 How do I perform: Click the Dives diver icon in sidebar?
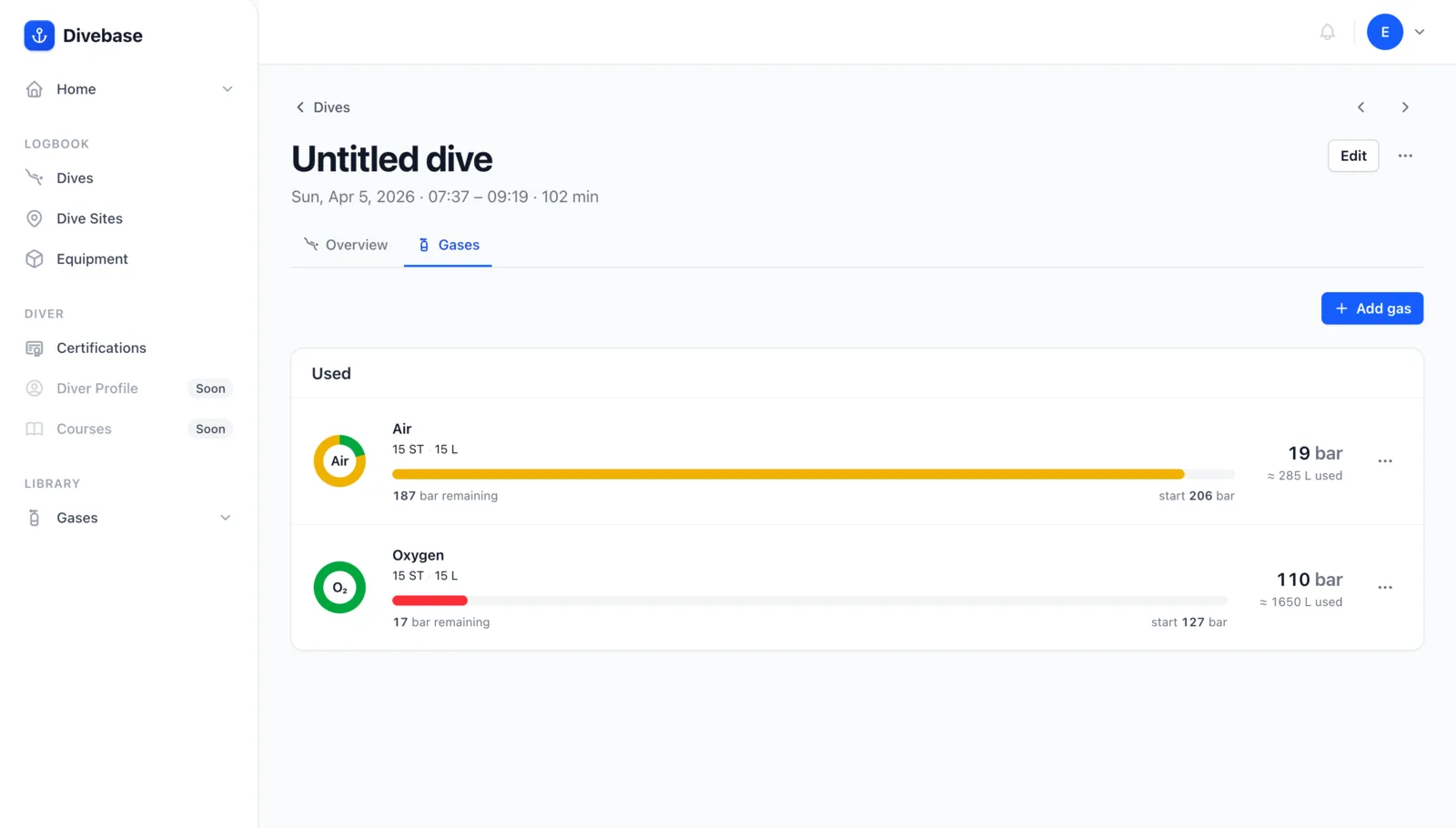point(35,178)
